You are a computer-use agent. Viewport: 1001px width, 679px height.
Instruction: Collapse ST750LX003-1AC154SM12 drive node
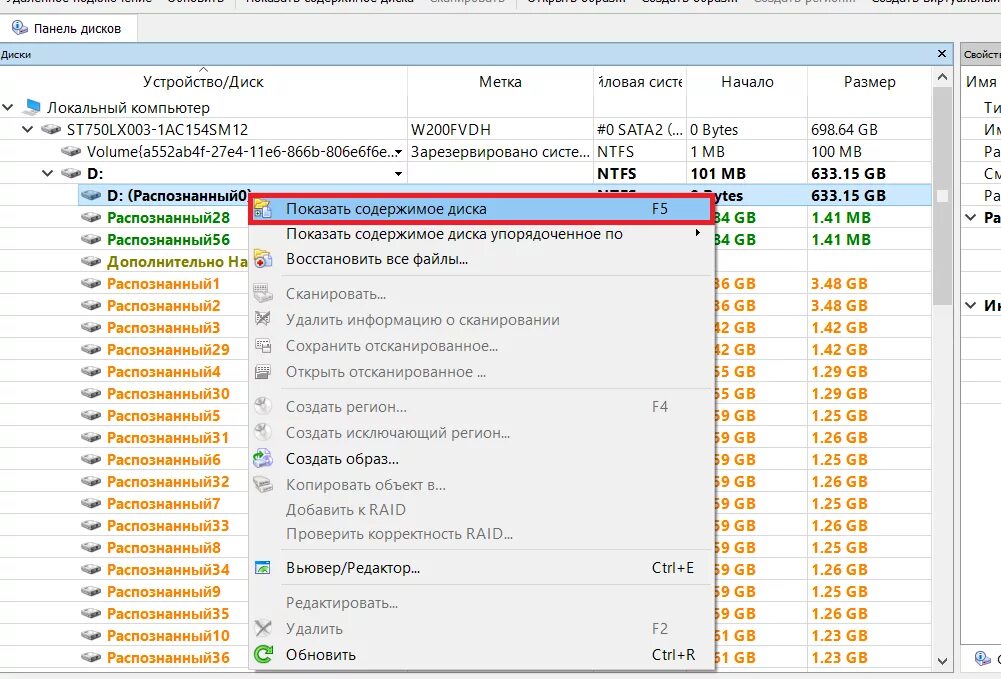tap(27, 130)
